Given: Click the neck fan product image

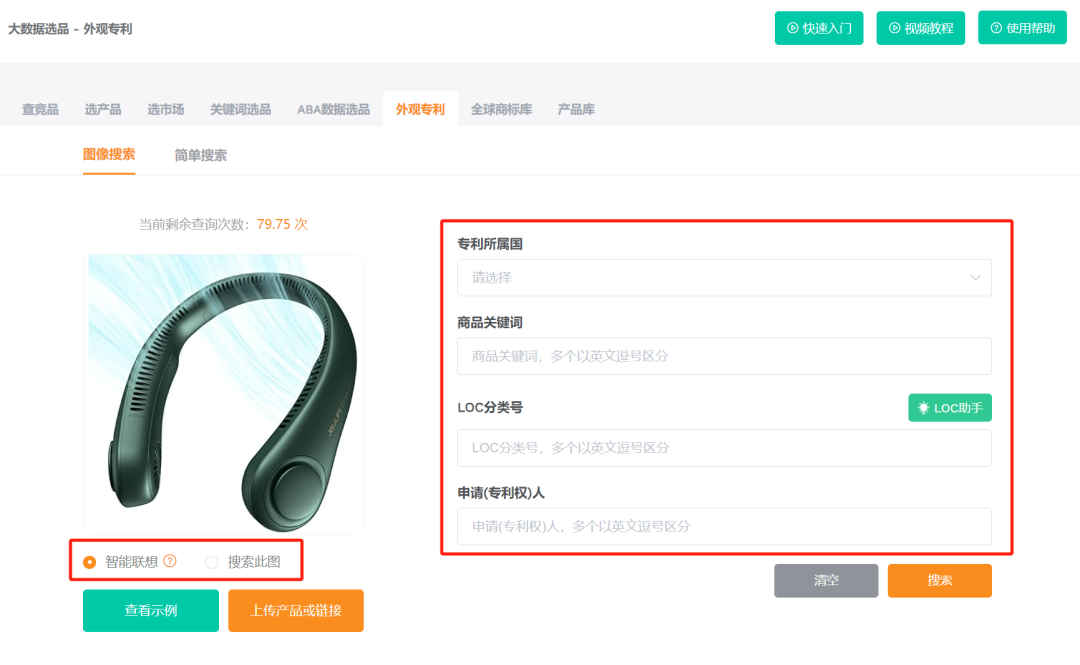Looking at the screenshot, I should coord(224,390).
